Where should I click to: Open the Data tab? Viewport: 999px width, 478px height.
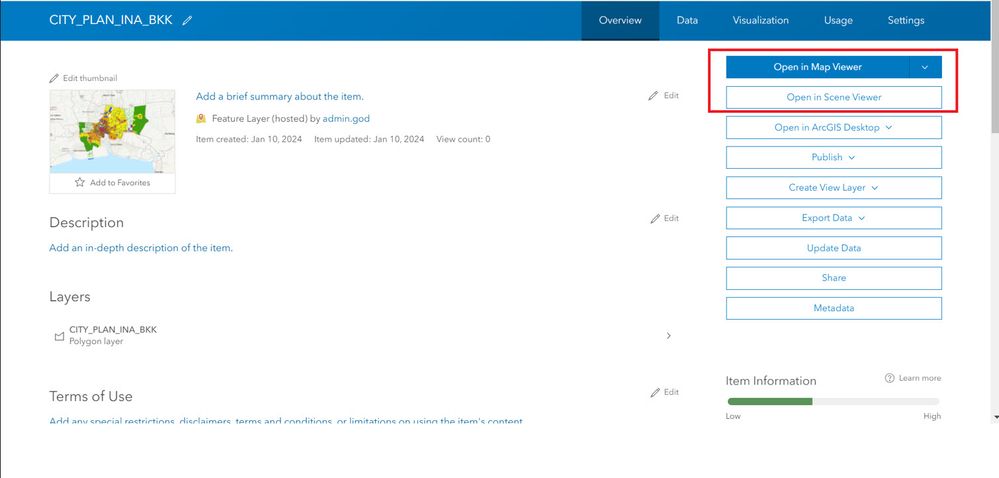(687, 20)
